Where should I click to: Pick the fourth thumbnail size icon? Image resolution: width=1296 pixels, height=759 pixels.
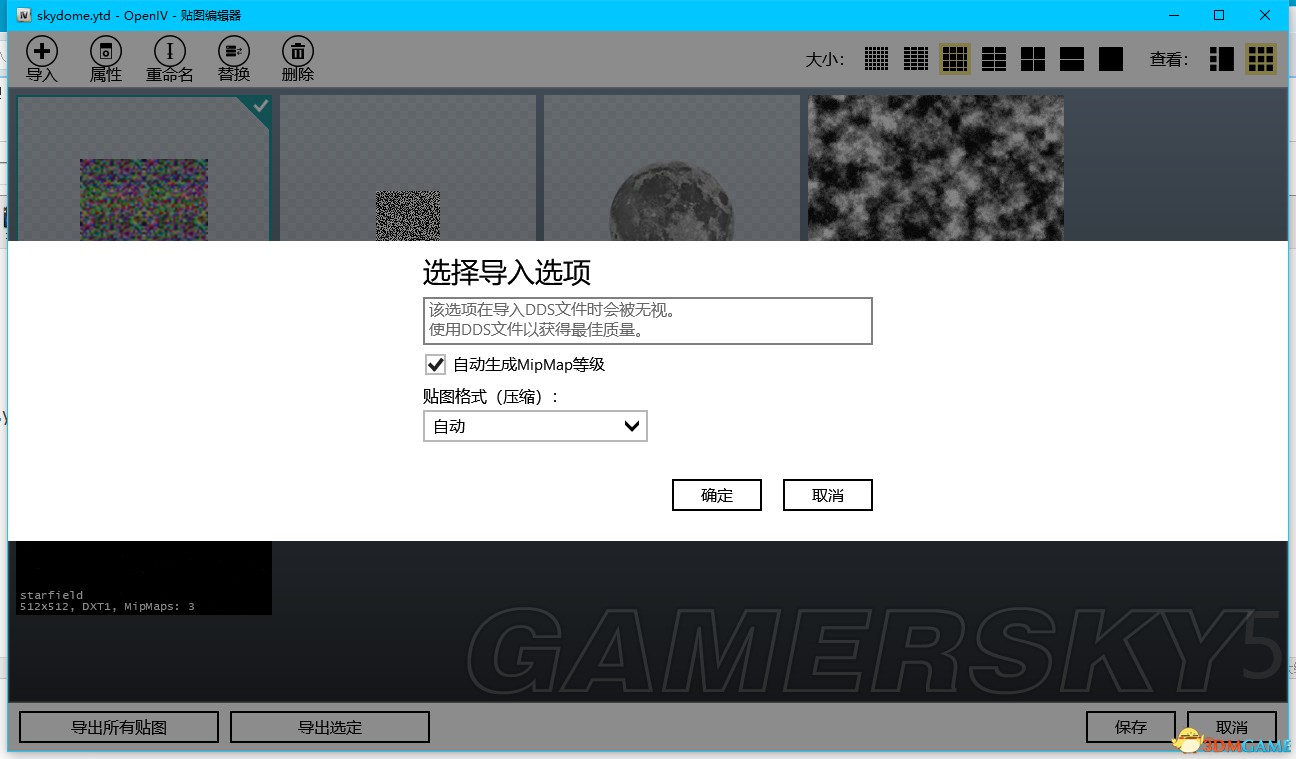coord(994,59)
